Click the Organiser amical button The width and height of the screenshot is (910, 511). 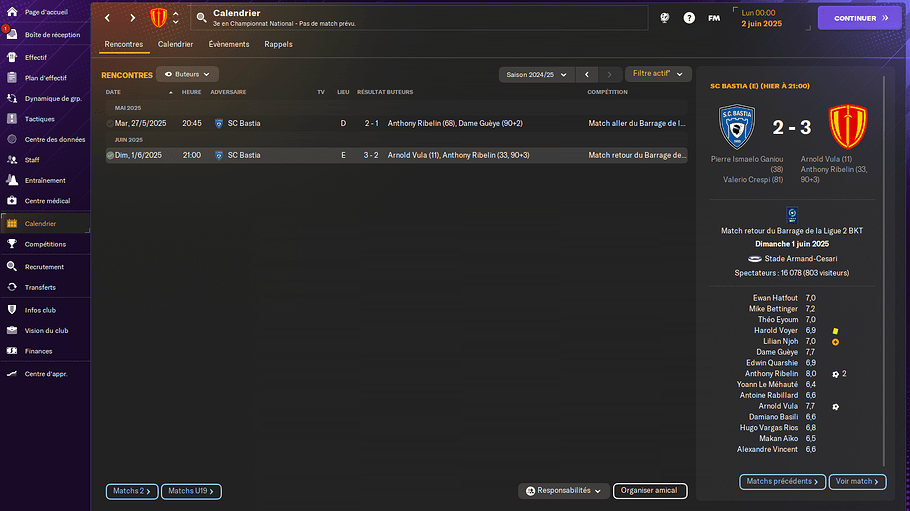click(x=649, y=491)
